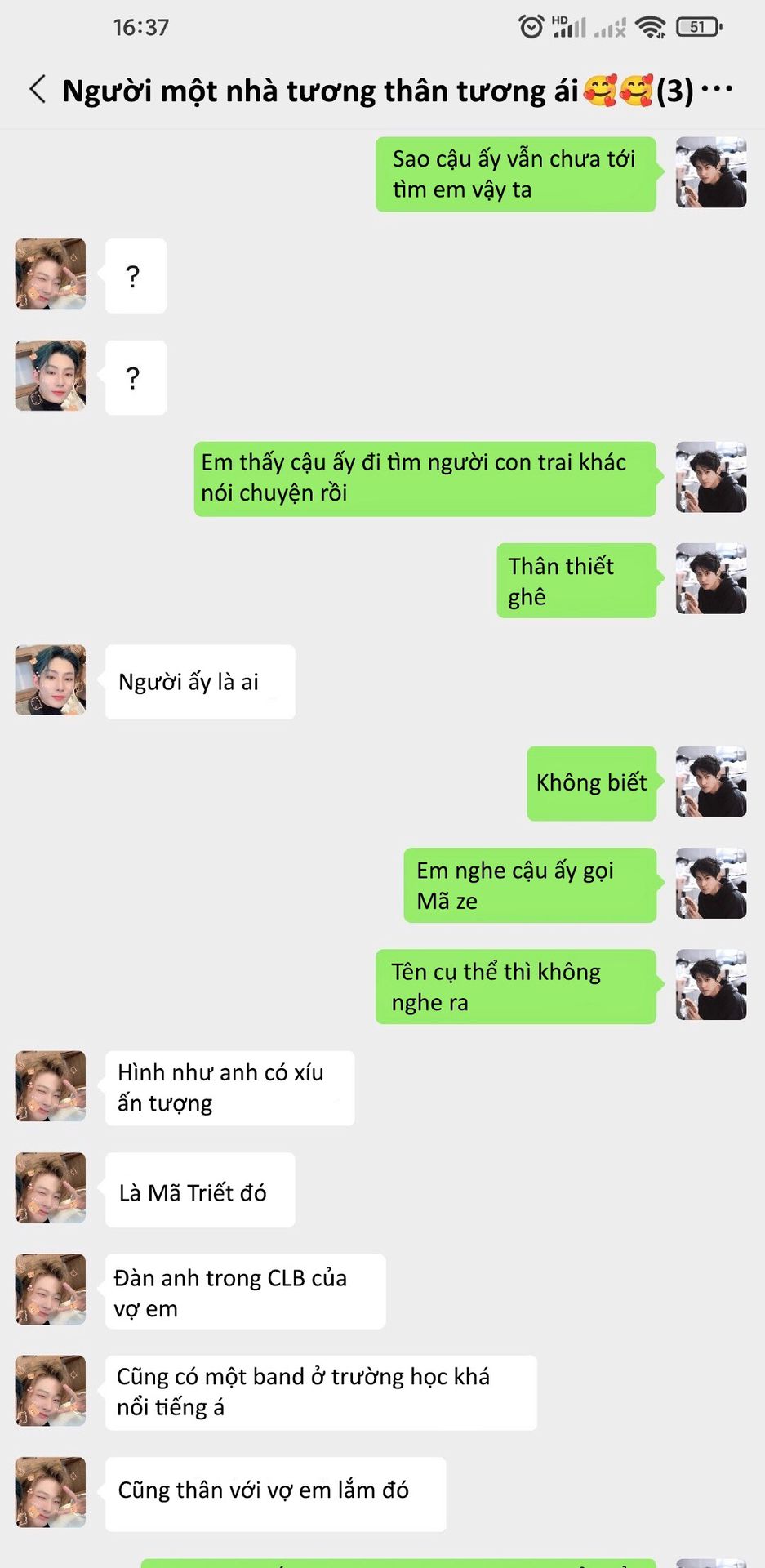Tap message 'Cũng thân với vợ em lắm đó'
This screenshot has height=1568, width=765.
275,1494
